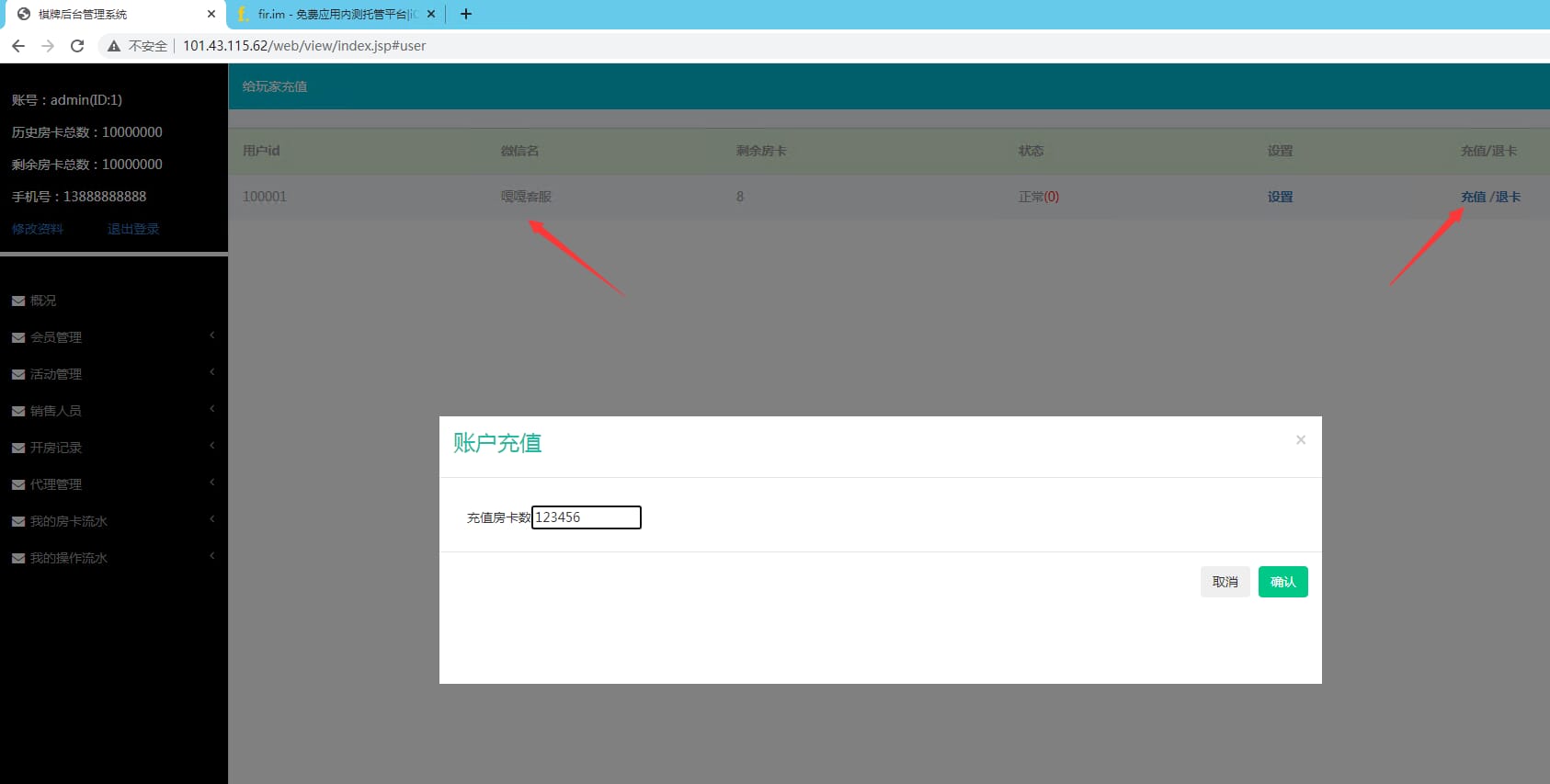Click the envelope icon beside 概况
The image size is (1550, 784).
point(18,301)
